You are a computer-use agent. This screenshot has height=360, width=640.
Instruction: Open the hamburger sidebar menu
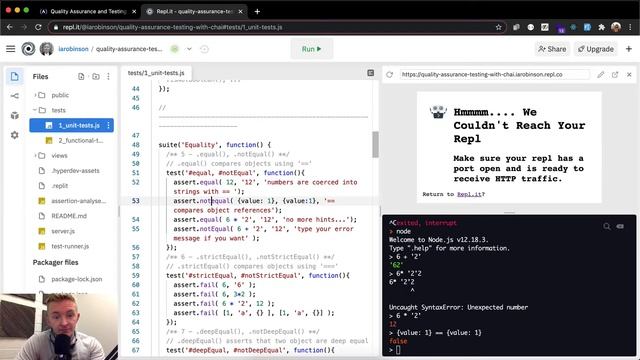coord(11,49)
